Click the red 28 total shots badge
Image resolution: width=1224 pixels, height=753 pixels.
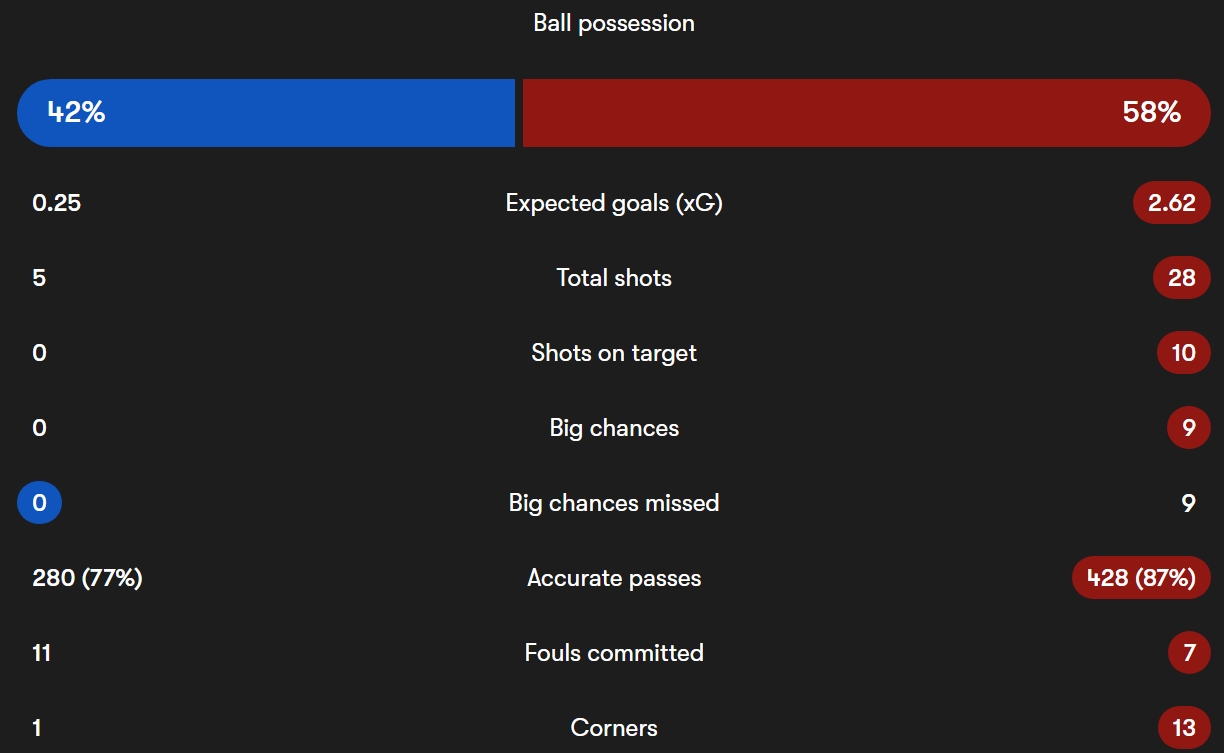[x=1181, y=278]
